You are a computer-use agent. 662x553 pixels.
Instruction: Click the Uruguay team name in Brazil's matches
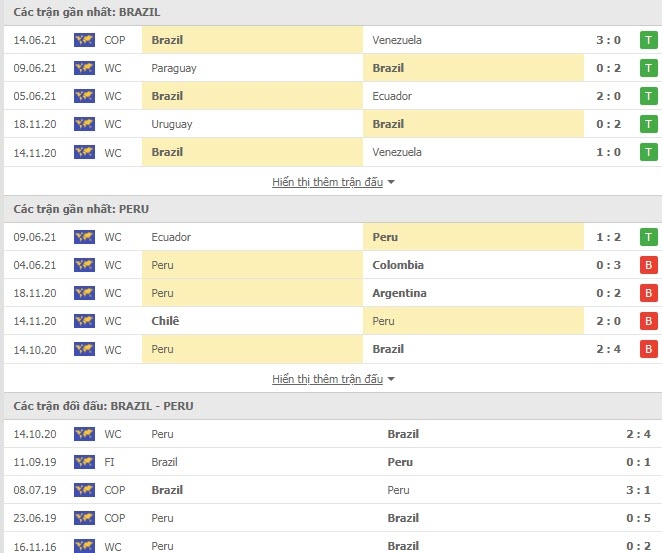tap(171, 125)
